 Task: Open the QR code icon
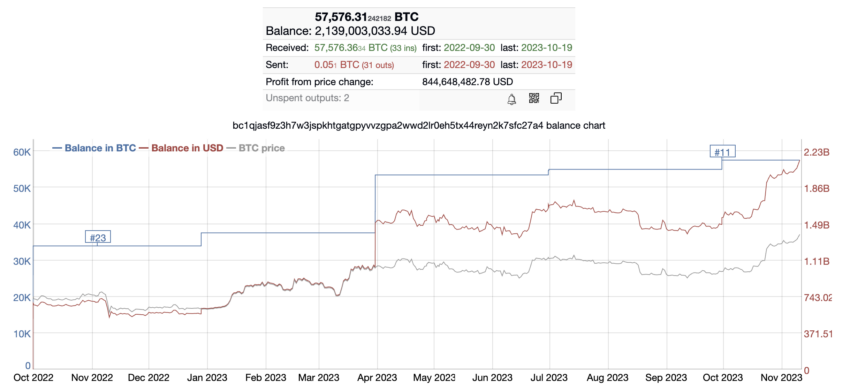click(x=534, y=99)
